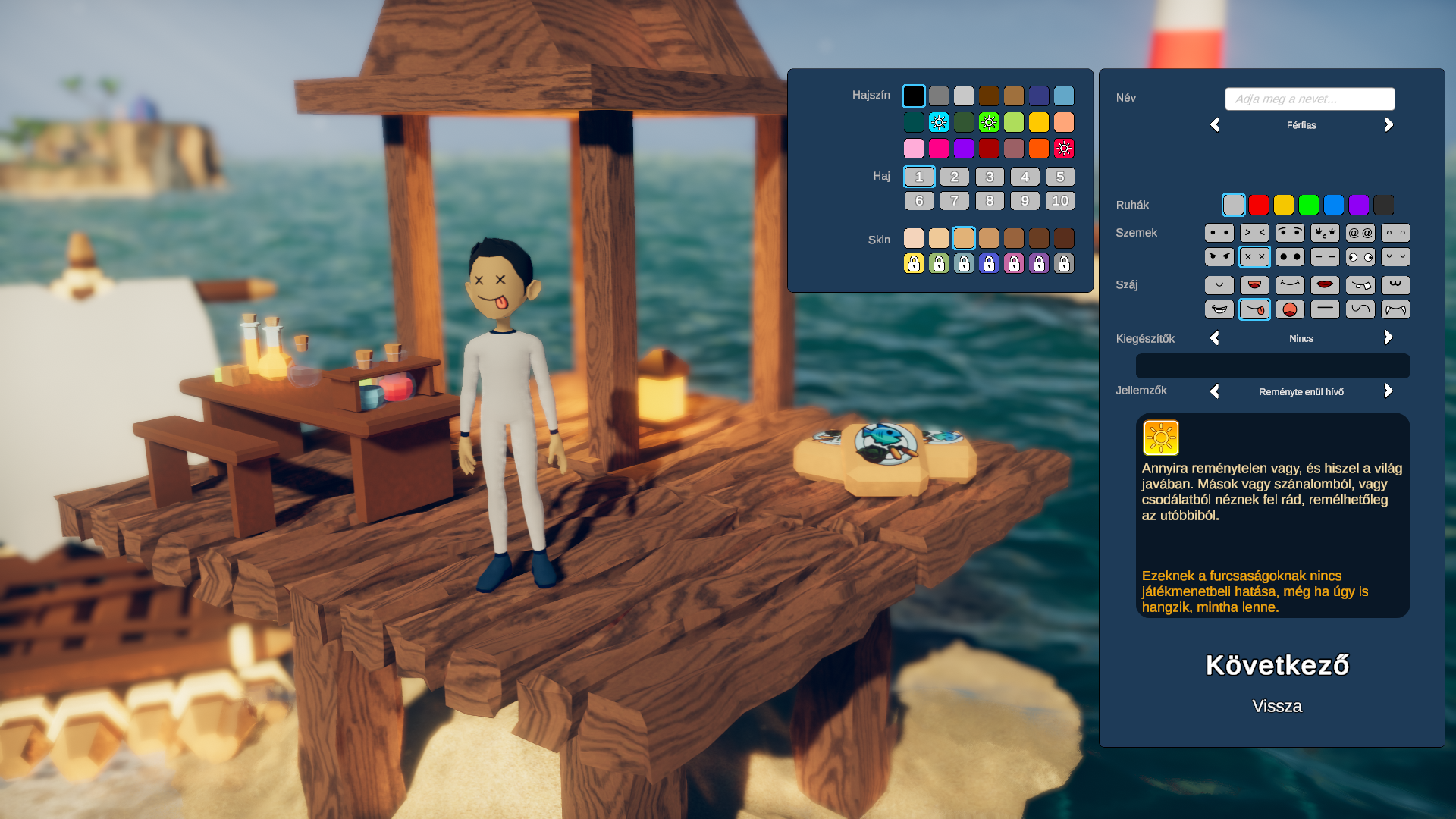
Task: Select the vampire fangs mouth icon
Action: 1395,309
